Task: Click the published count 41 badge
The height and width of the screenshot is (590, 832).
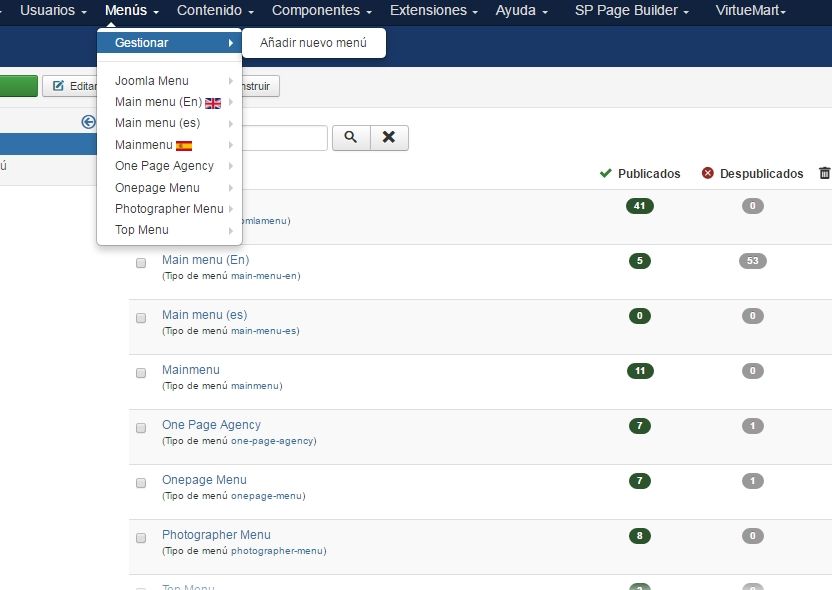Action: [639, 206]
